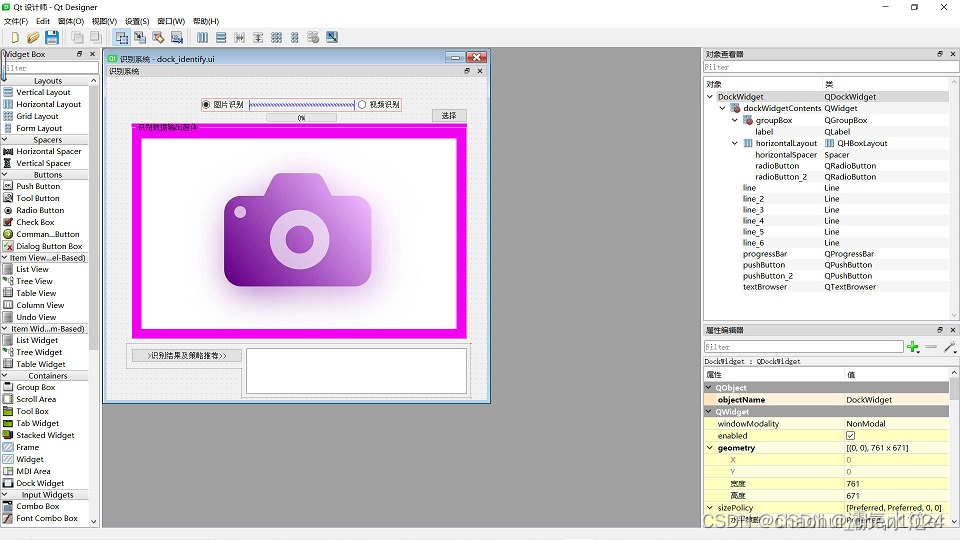The image size is (960, 540).
Task: Click the 选择 button in the form
Action: pos(449,115)
